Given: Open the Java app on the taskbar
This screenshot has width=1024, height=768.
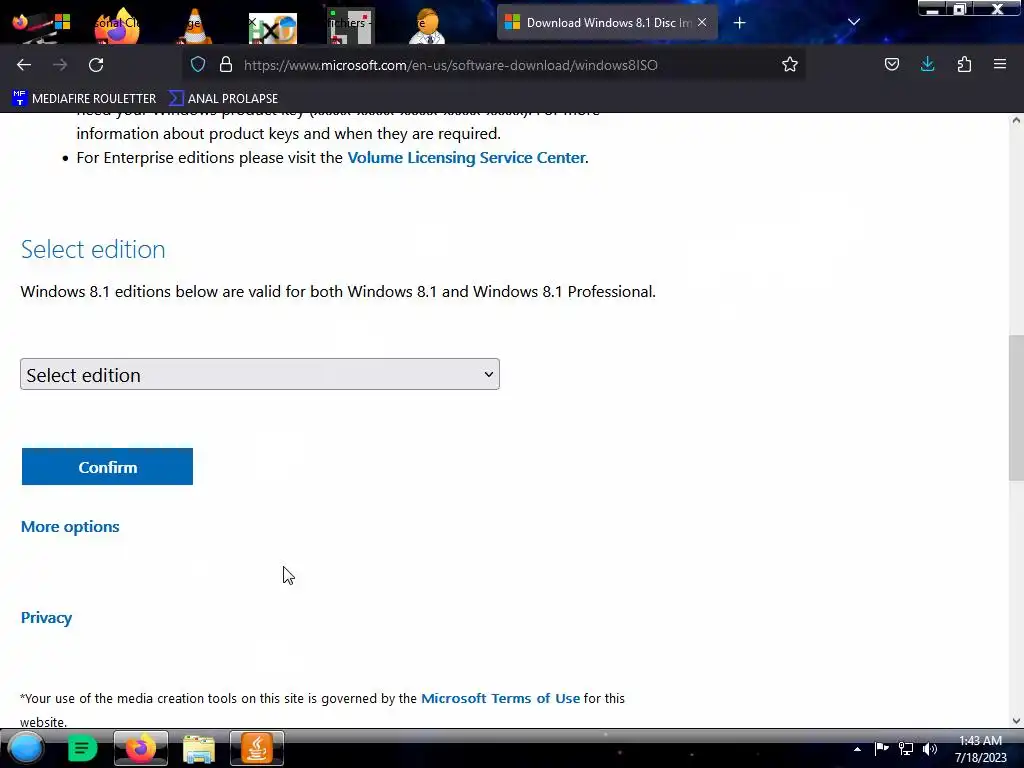Looking at the screenshot, I should tap(257, 748).
